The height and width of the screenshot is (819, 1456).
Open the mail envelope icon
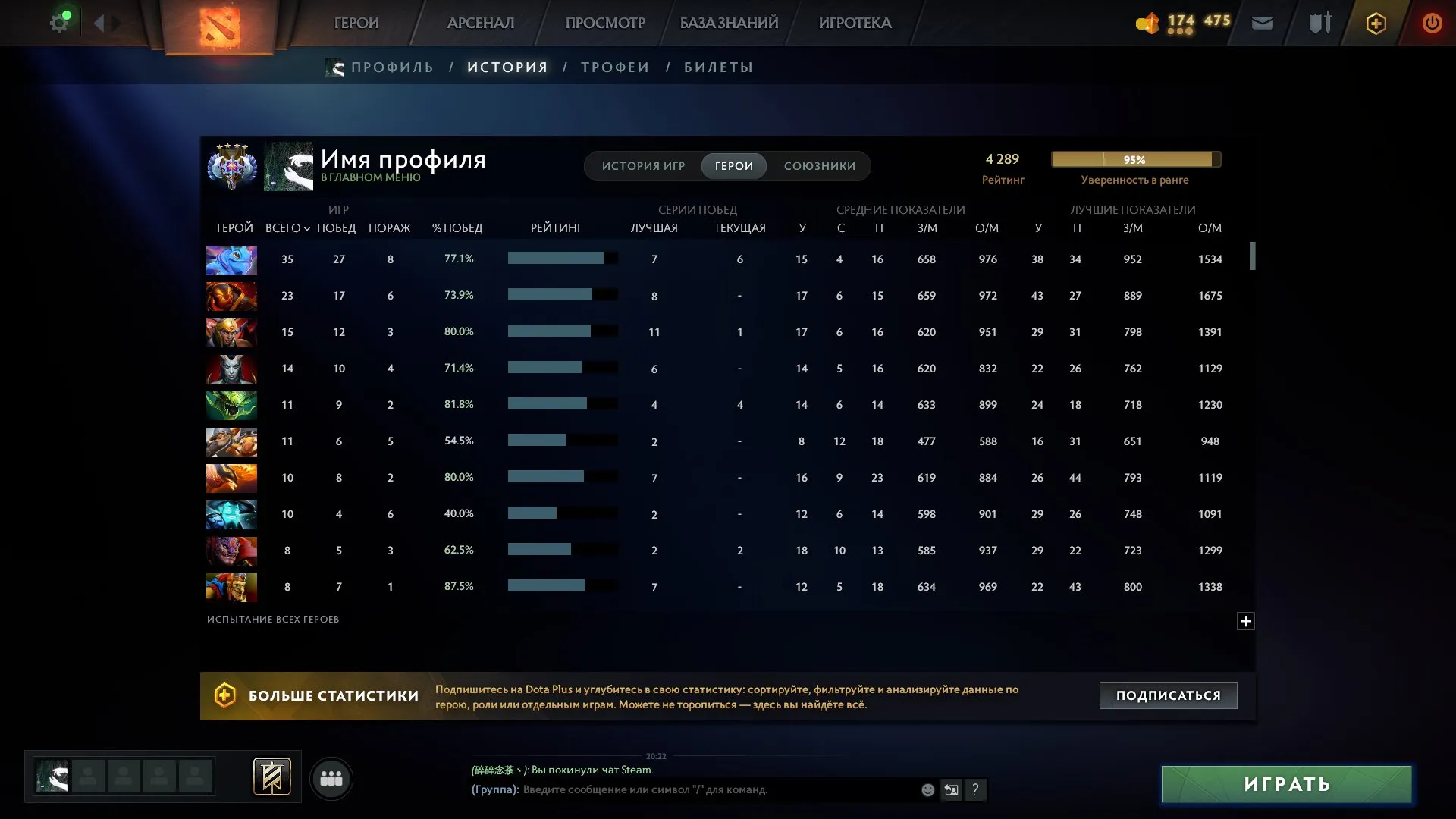point(1262,24)
